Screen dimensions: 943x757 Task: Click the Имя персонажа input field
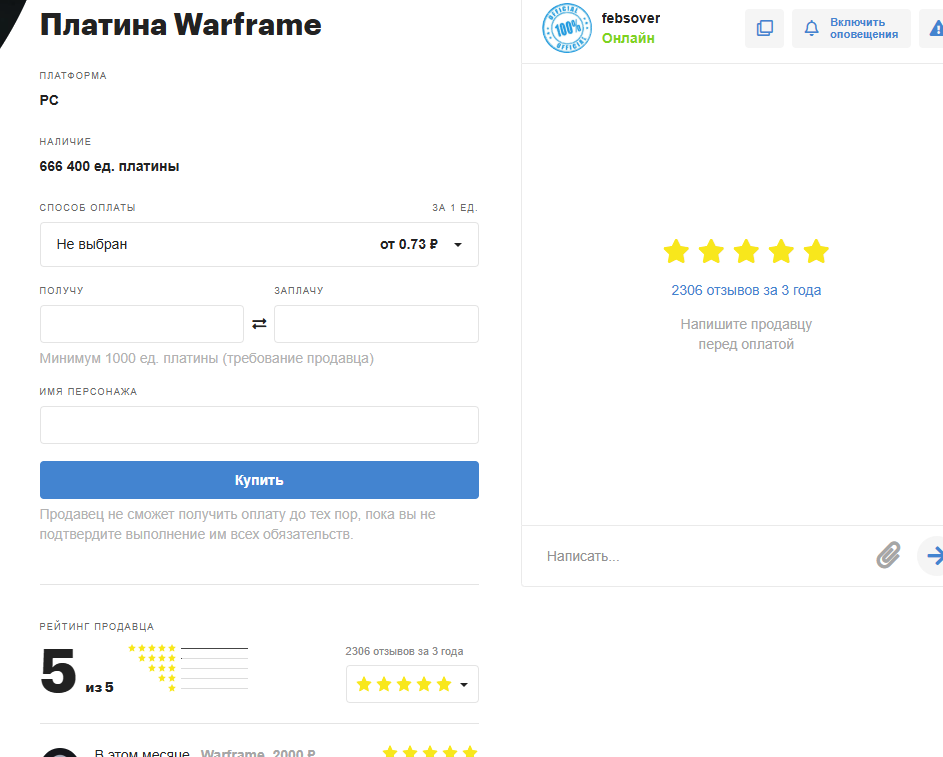(x=259, y=424)
